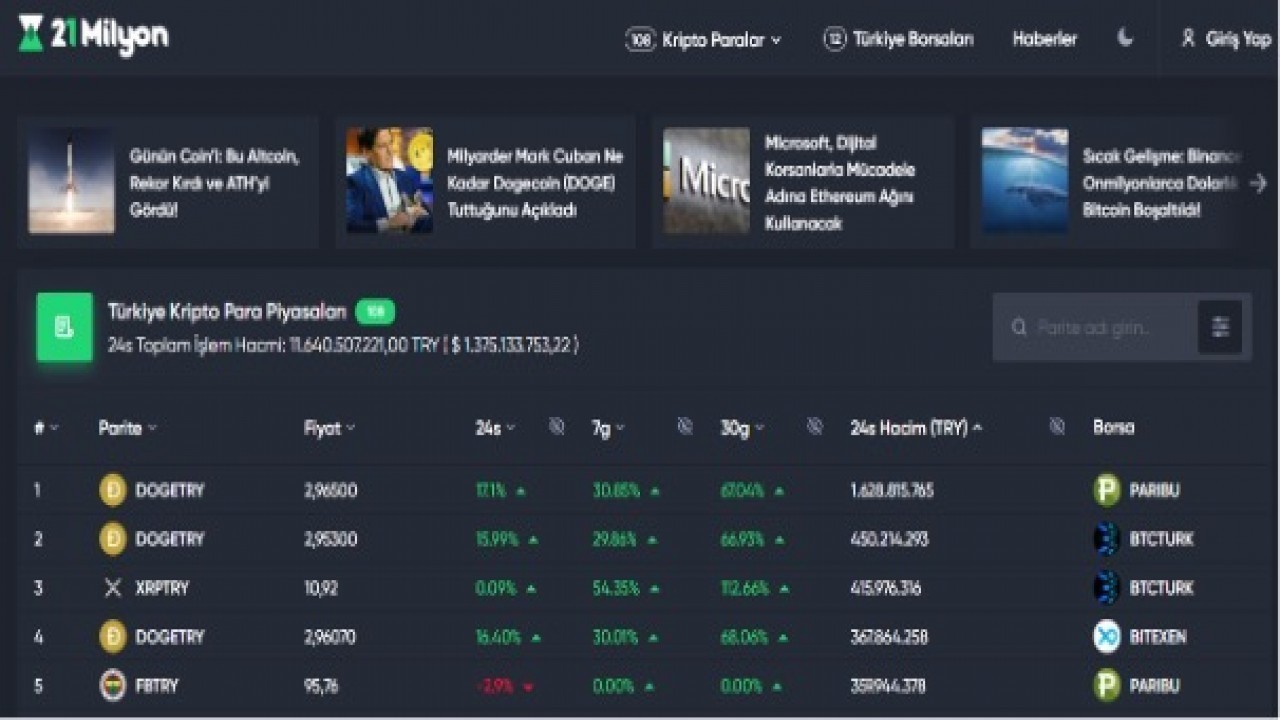Select the Paribu logo in row 1

point(1107,490)
